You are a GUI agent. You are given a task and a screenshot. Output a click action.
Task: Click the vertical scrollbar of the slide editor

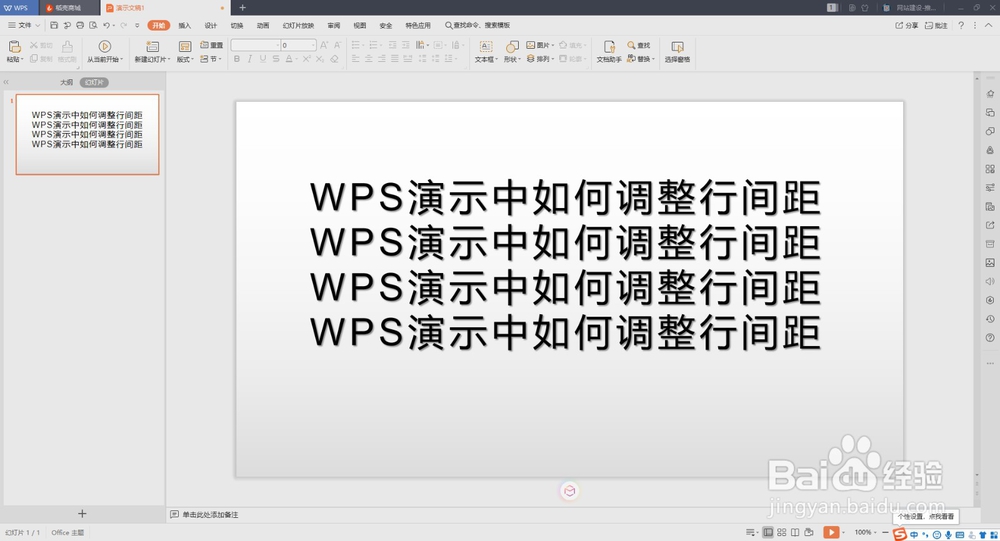coord(976,278)
